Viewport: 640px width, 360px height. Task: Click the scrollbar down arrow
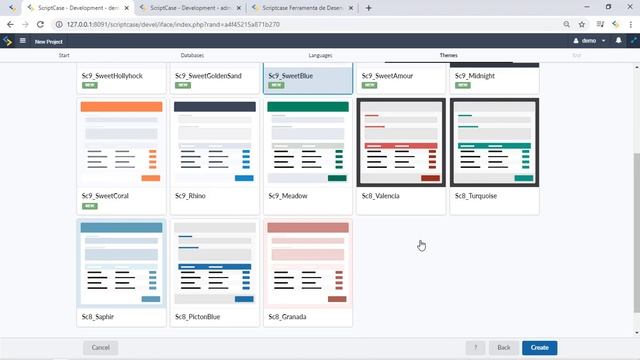[x=637, y=333]
